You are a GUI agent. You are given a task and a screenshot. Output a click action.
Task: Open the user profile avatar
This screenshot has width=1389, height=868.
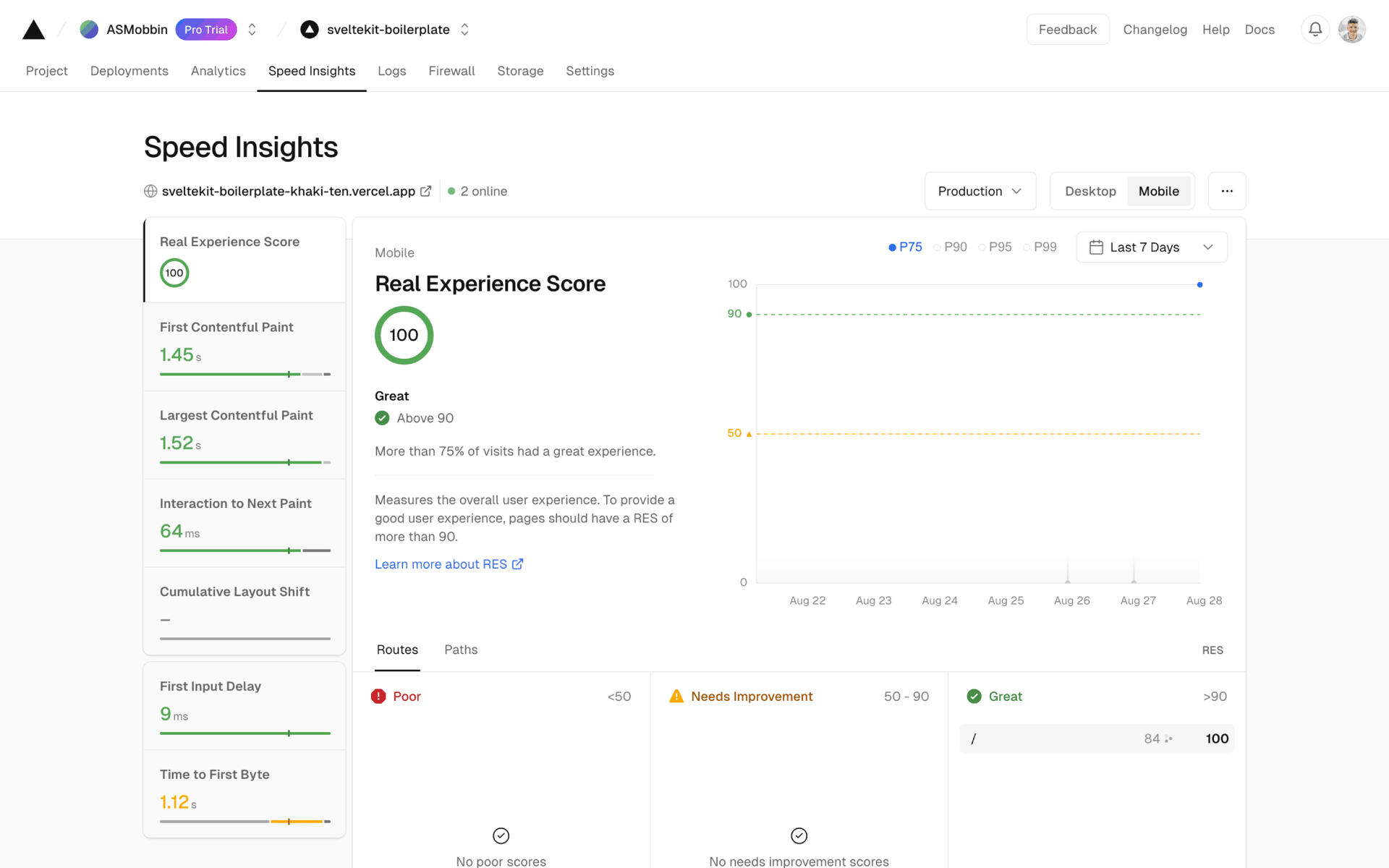click(1351, 30)
